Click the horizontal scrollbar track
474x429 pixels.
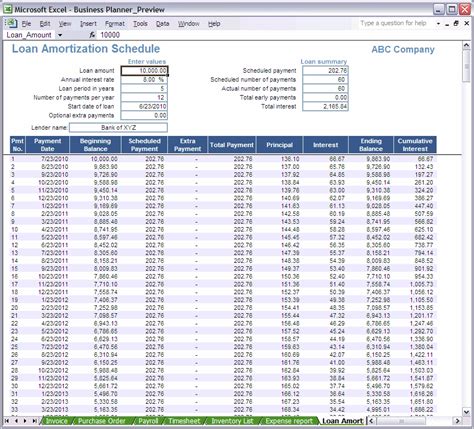[414, 421]
